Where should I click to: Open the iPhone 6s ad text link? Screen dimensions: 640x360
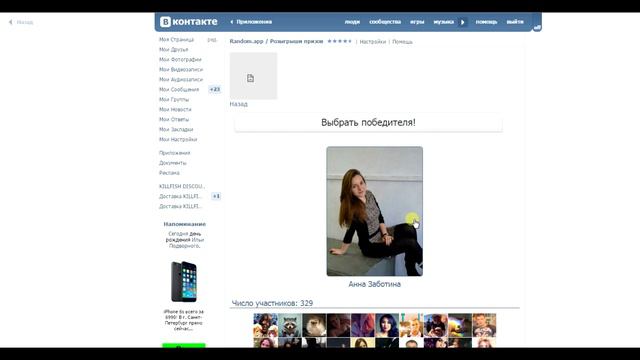(x=184, y=320)
